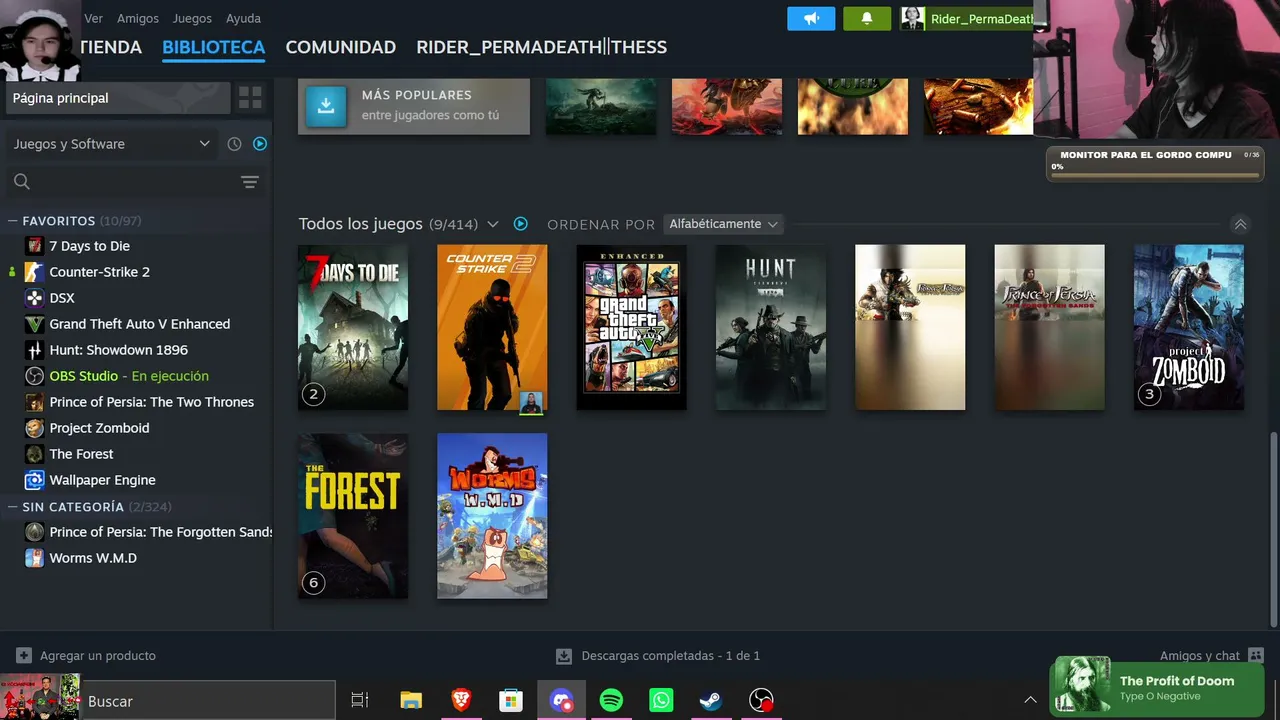This screenshot has width=1280, height=720.
Task: Open the Alfabéticamente sort dropdown
Action: tap(723, 224)
